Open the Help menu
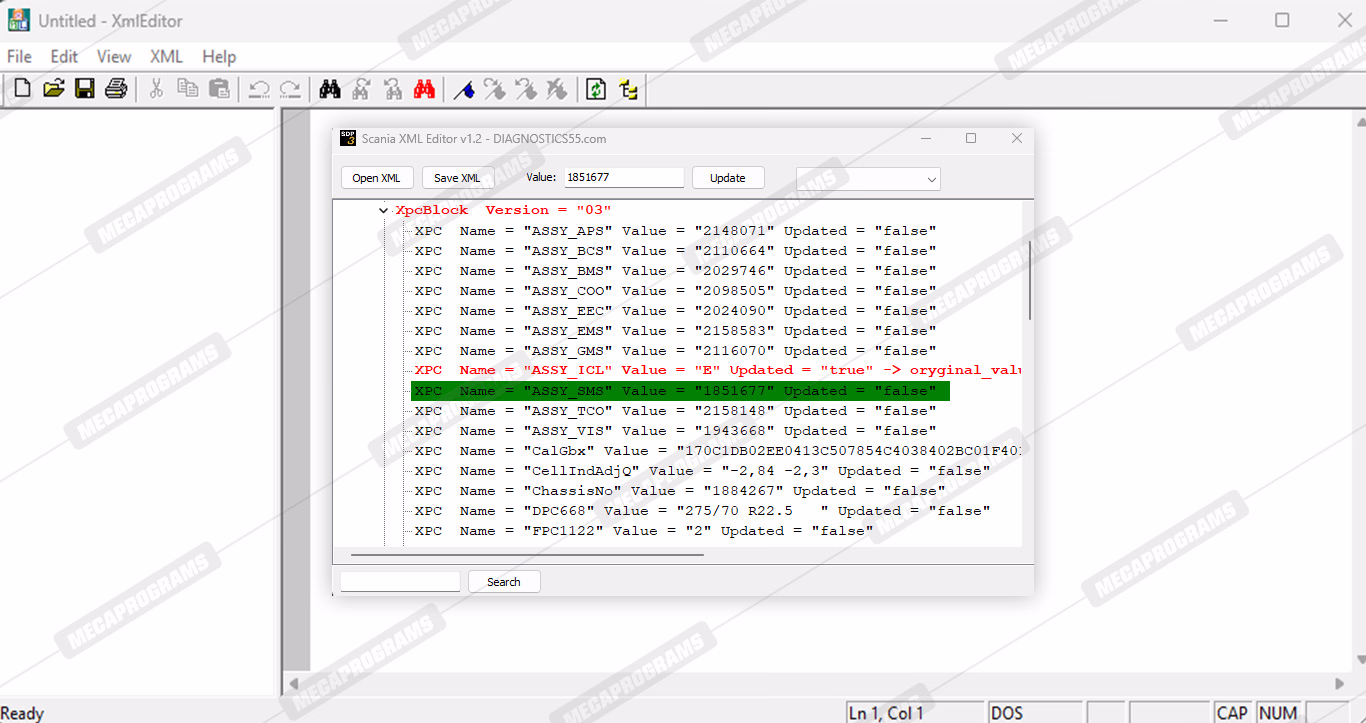The image size is (1366, 723). 219,57
